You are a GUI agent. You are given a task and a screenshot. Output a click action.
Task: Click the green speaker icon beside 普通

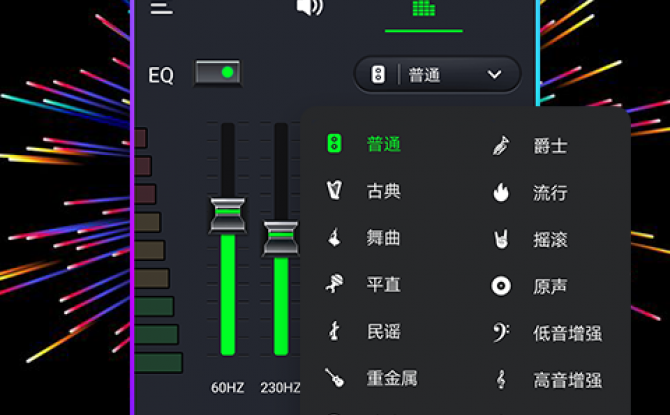click(334, 144)
